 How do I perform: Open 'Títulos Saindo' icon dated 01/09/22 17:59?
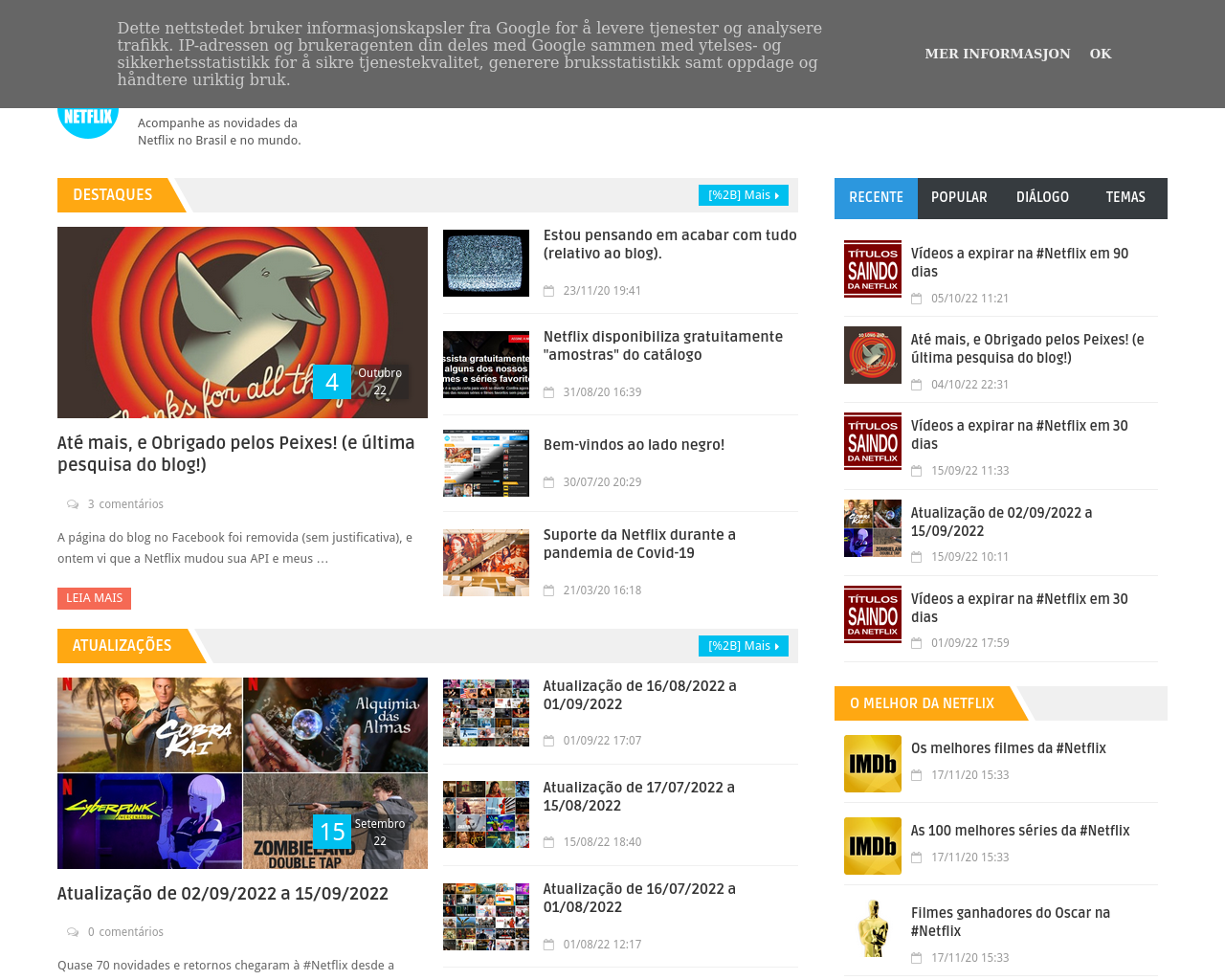873,614
